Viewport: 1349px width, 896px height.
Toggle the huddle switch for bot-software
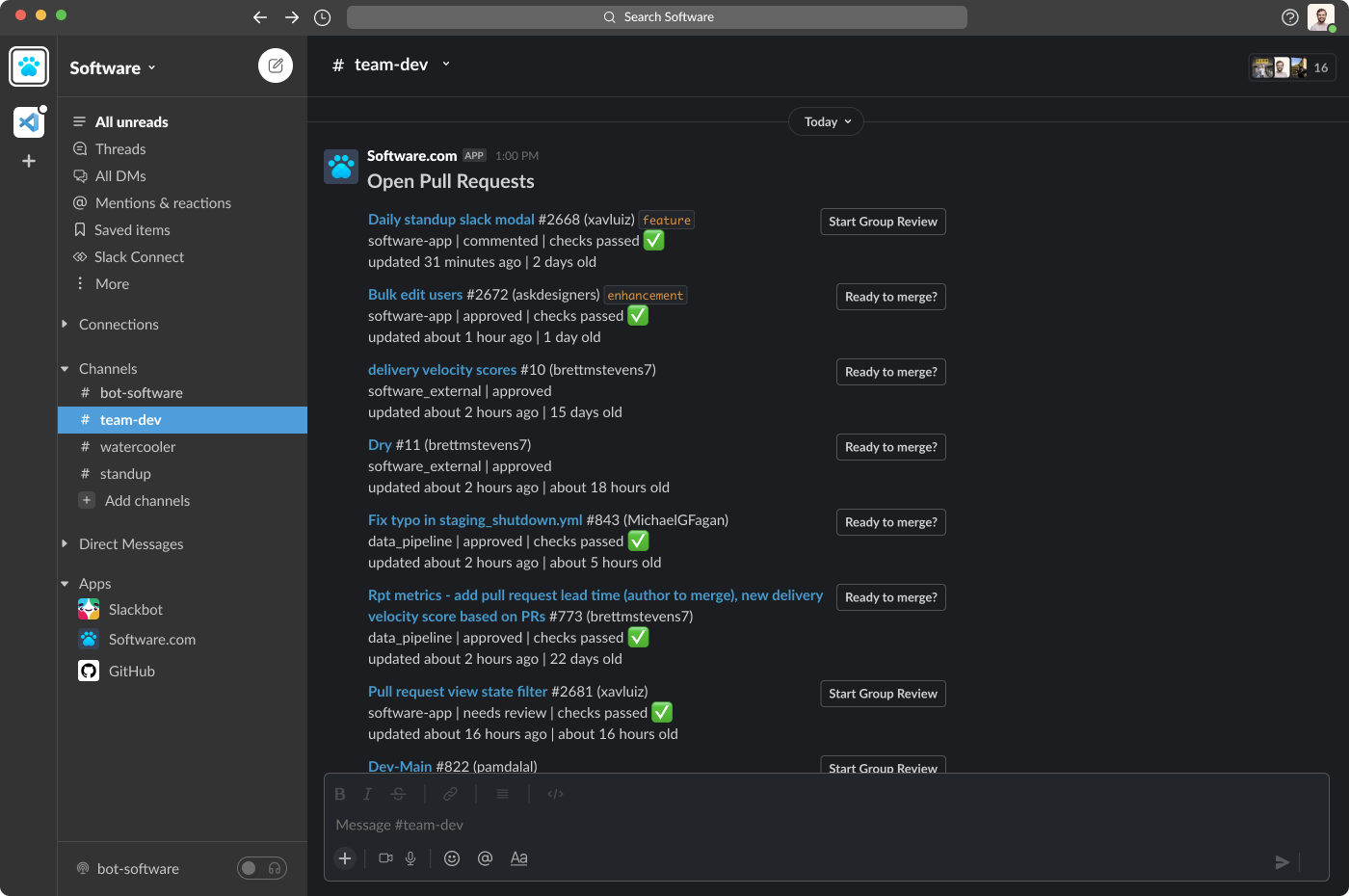(x=262, y=868)
